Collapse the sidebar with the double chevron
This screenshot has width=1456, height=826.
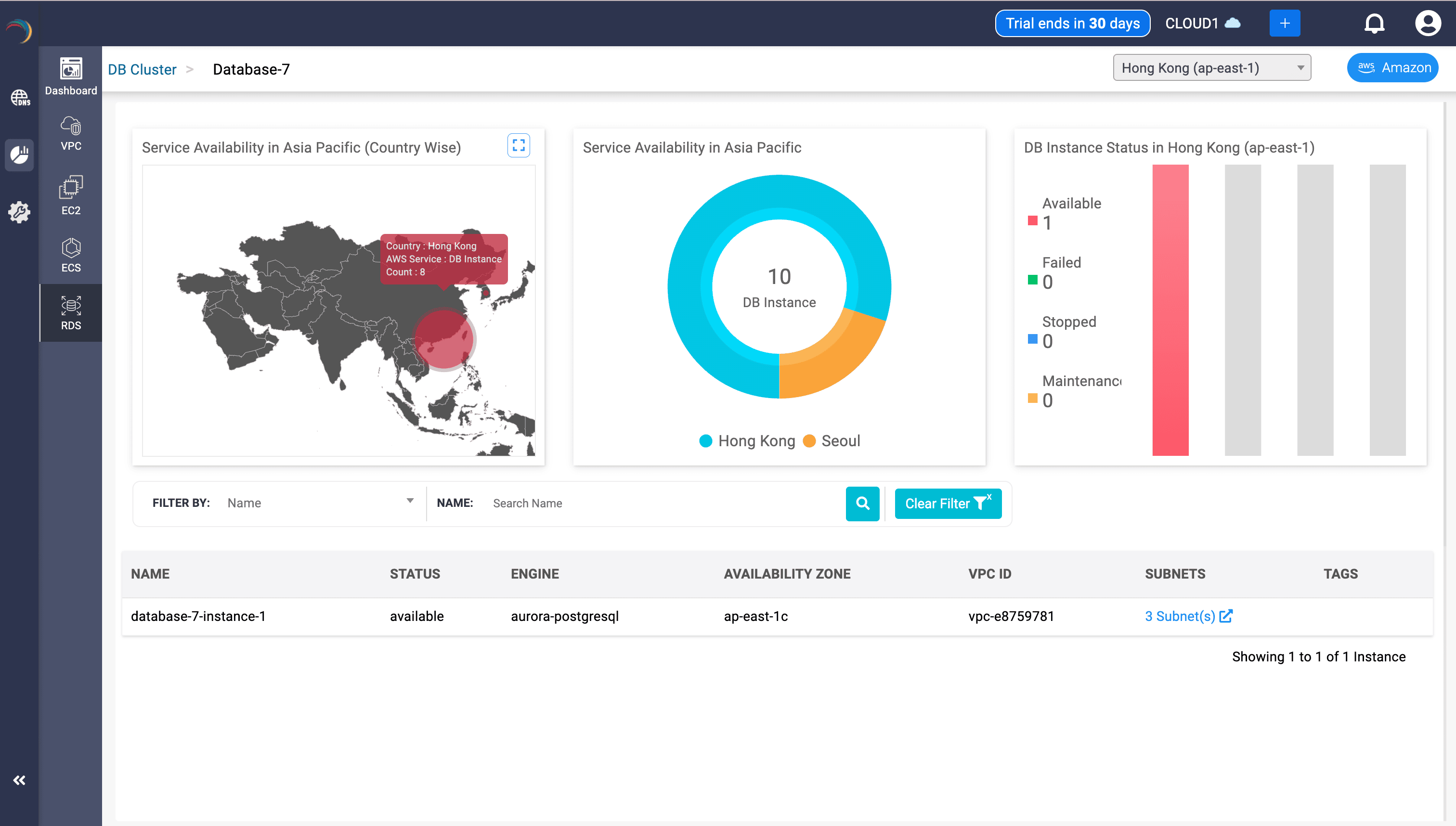19,780
